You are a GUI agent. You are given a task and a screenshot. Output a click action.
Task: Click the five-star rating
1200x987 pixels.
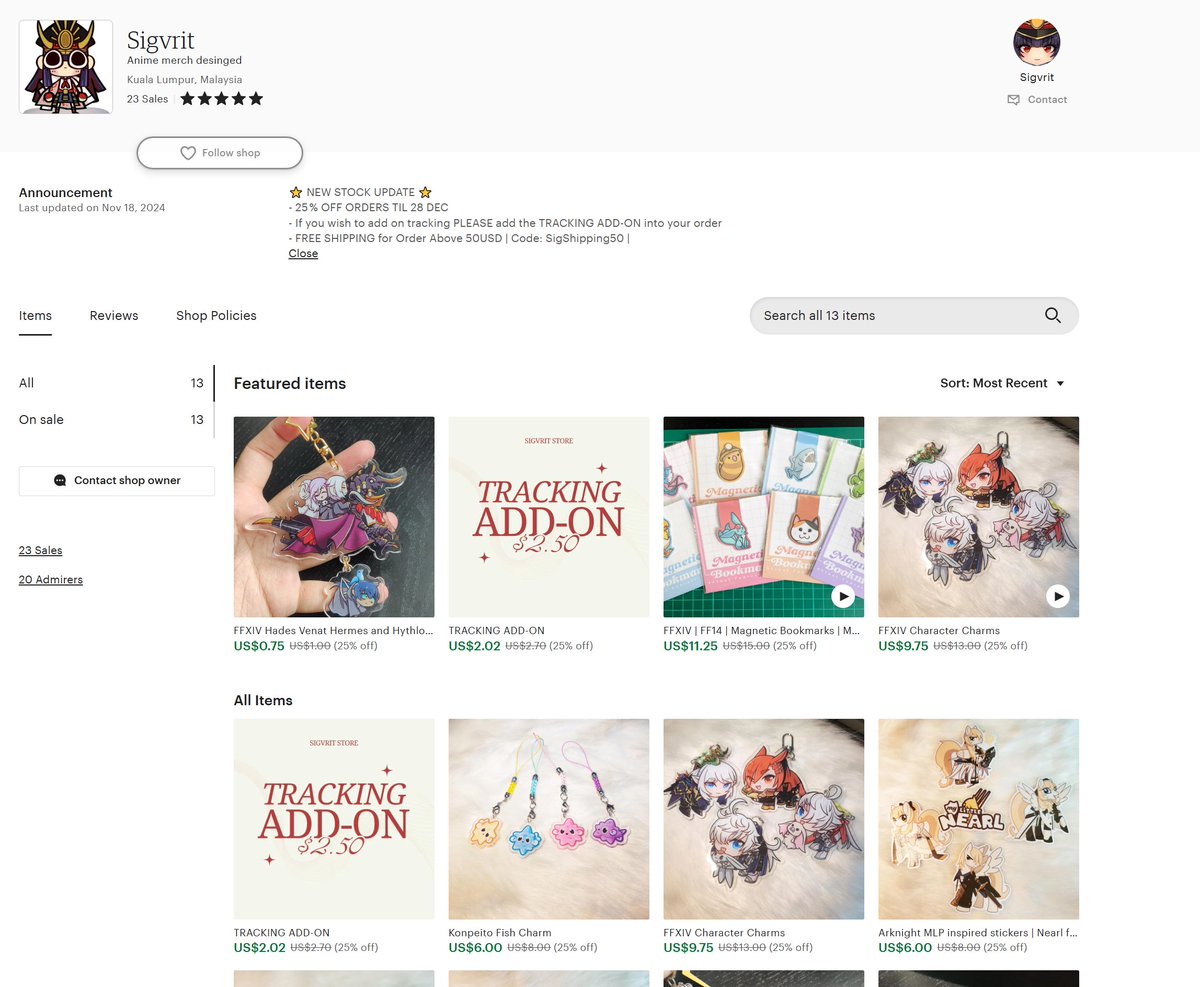click(x=222, y=99)
